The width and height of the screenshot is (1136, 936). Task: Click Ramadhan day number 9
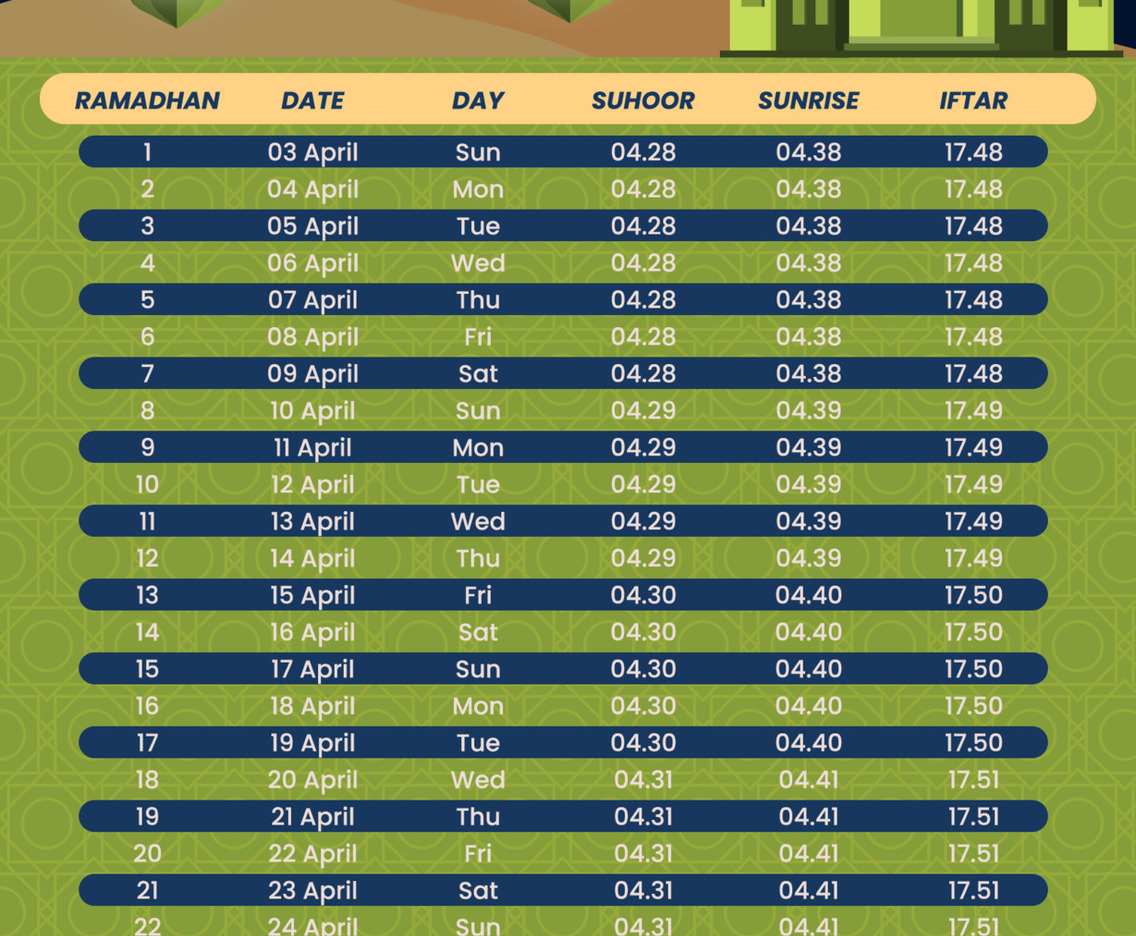coord(147,448)
